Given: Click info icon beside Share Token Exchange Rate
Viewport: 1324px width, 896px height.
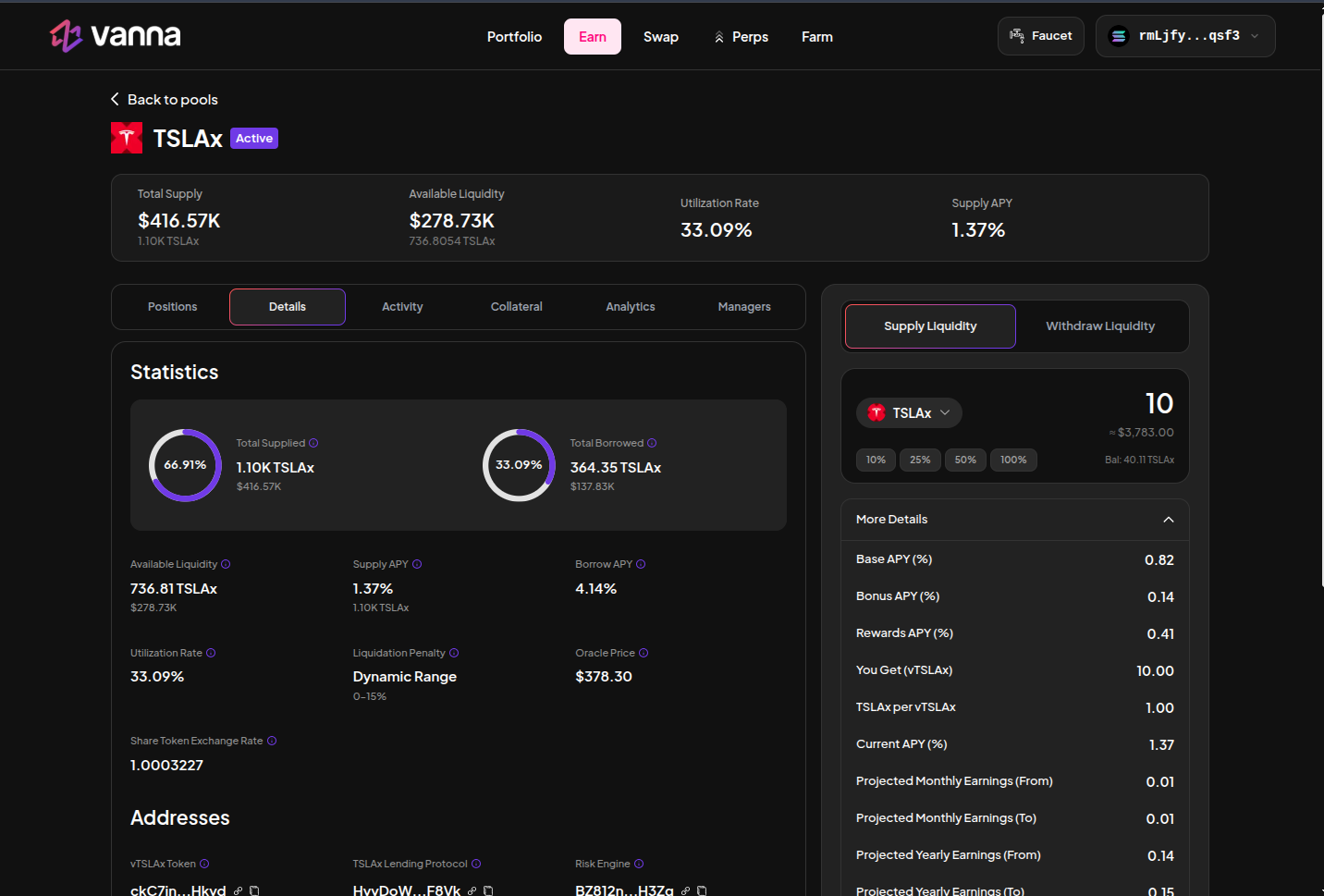Looking at the screenshot, I should tap(272, 741).
